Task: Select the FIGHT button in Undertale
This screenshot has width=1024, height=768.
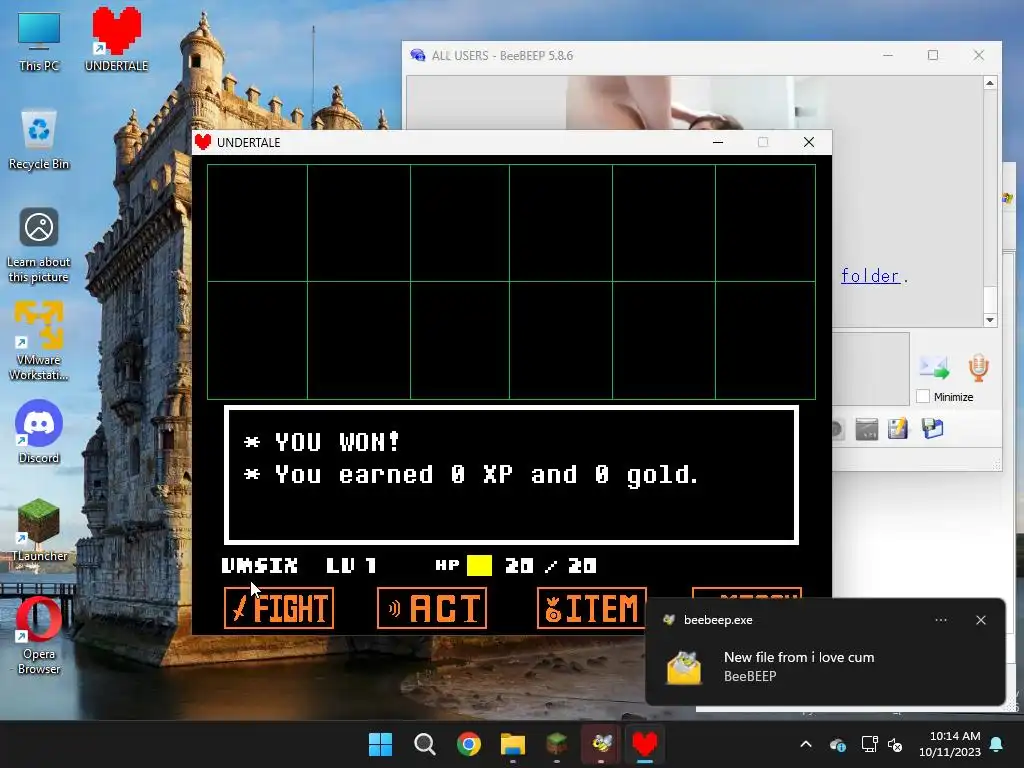Action: (279, 608)
